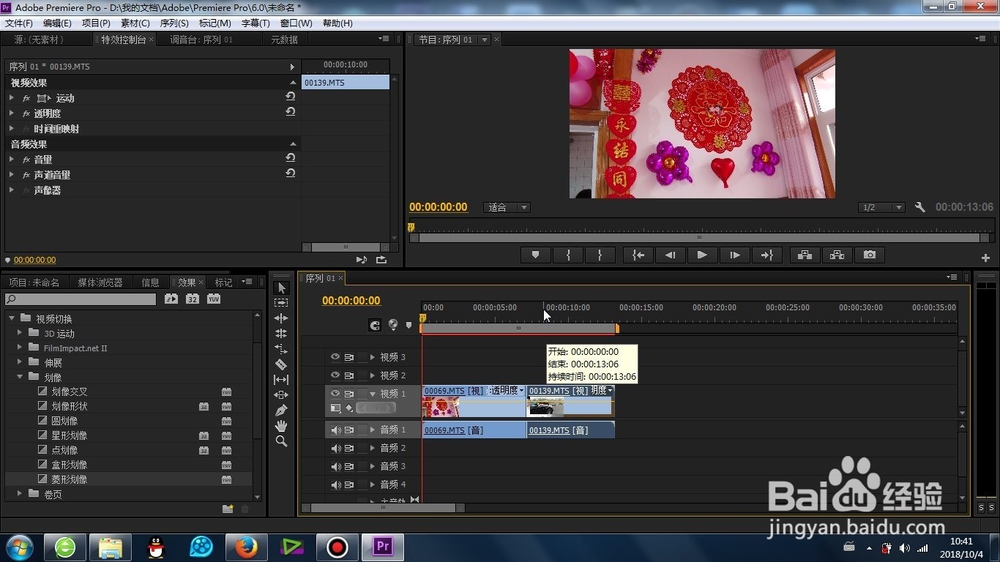Open the 序列(S) menu
Viewport: 1000px width, 562px height.
[174, 23]
